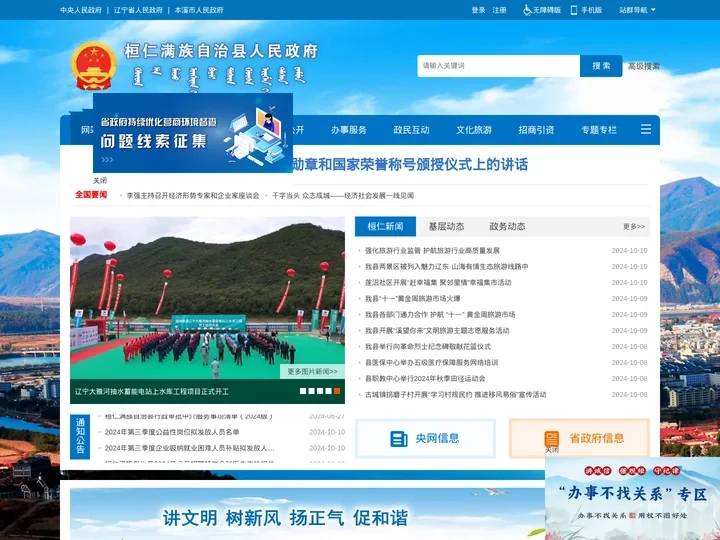Click the mobile phone version icon
The image size is (720, 540).
(574, 10)
